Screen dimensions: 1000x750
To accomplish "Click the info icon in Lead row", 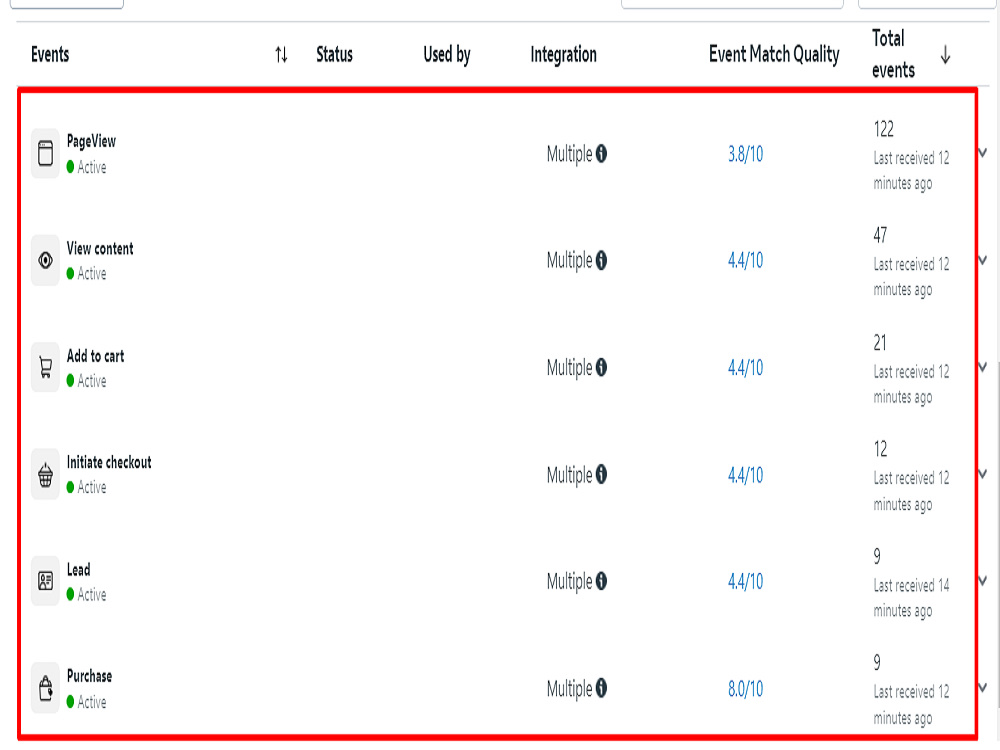I will pos(601,581).
